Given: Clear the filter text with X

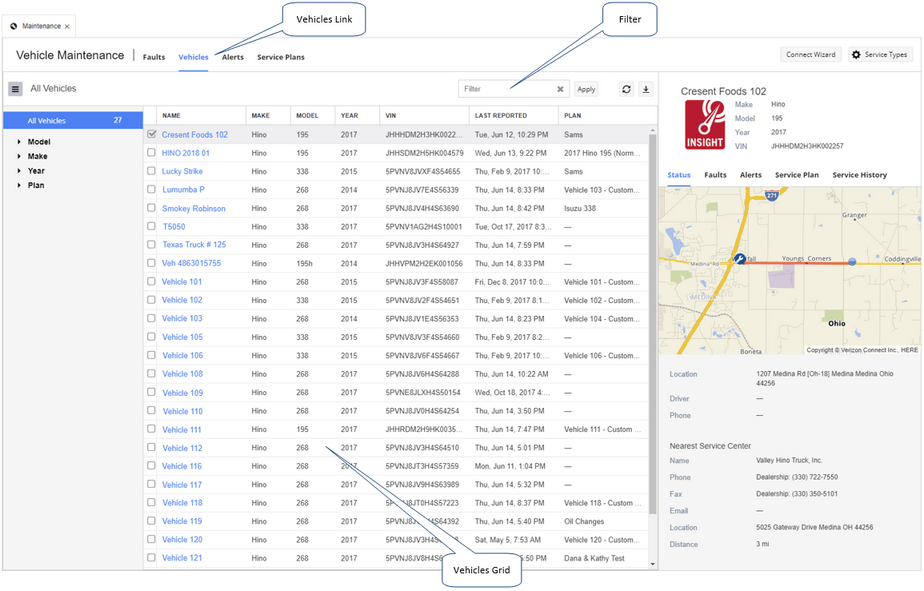Looking at the screenshot, I should click(x=560, y=90).
